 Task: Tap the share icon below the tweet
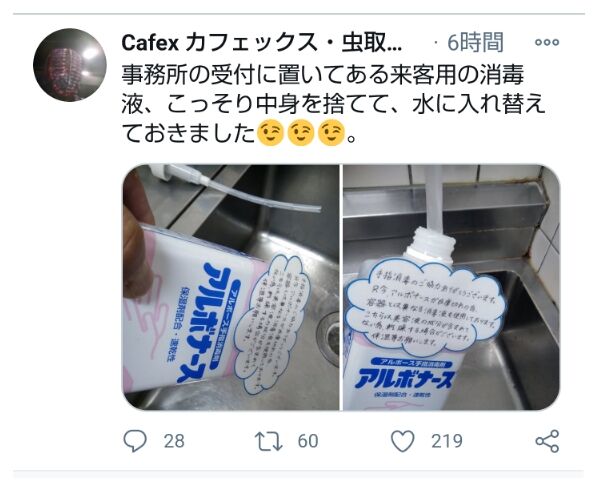(x=547, y=441)
